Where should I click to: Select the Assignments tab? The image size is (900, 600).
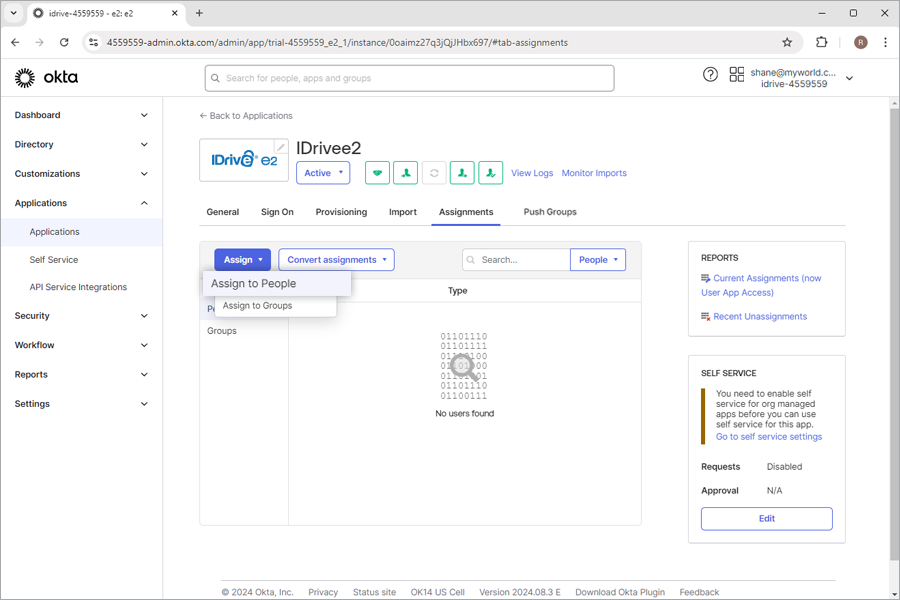(466, 212)
